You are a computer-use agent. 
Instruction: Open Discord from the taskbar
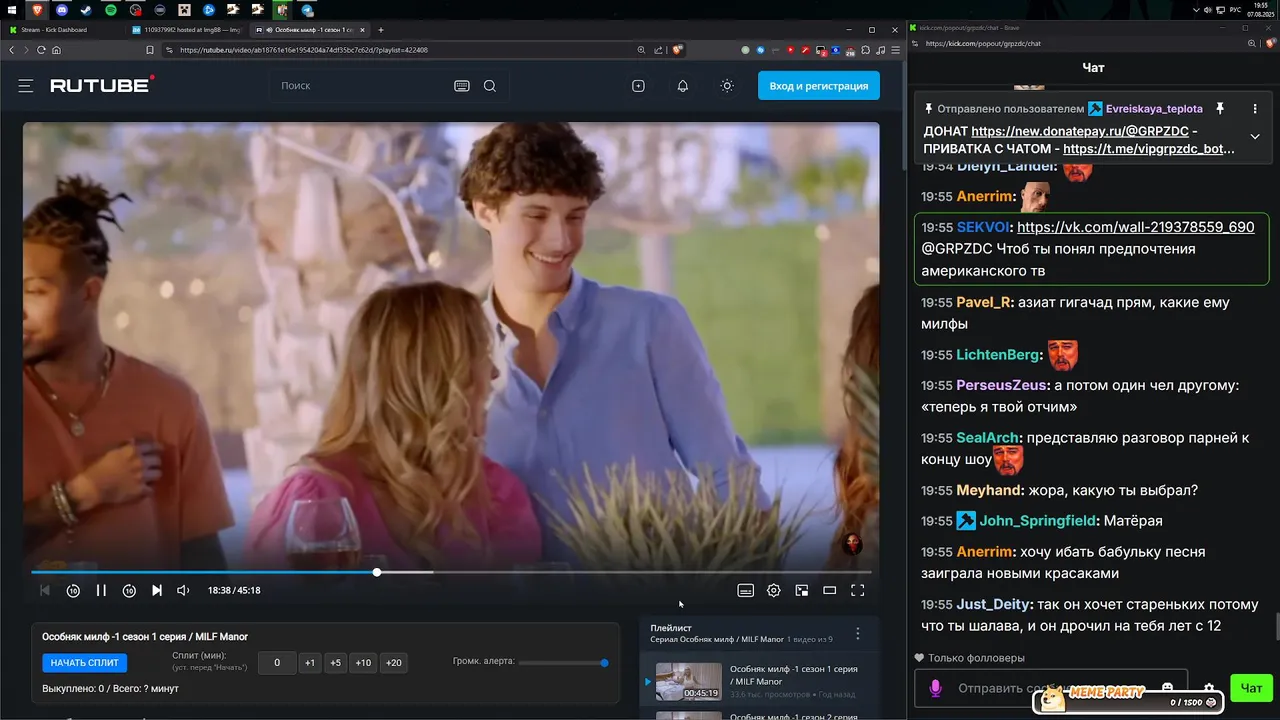tap(62, 9)
